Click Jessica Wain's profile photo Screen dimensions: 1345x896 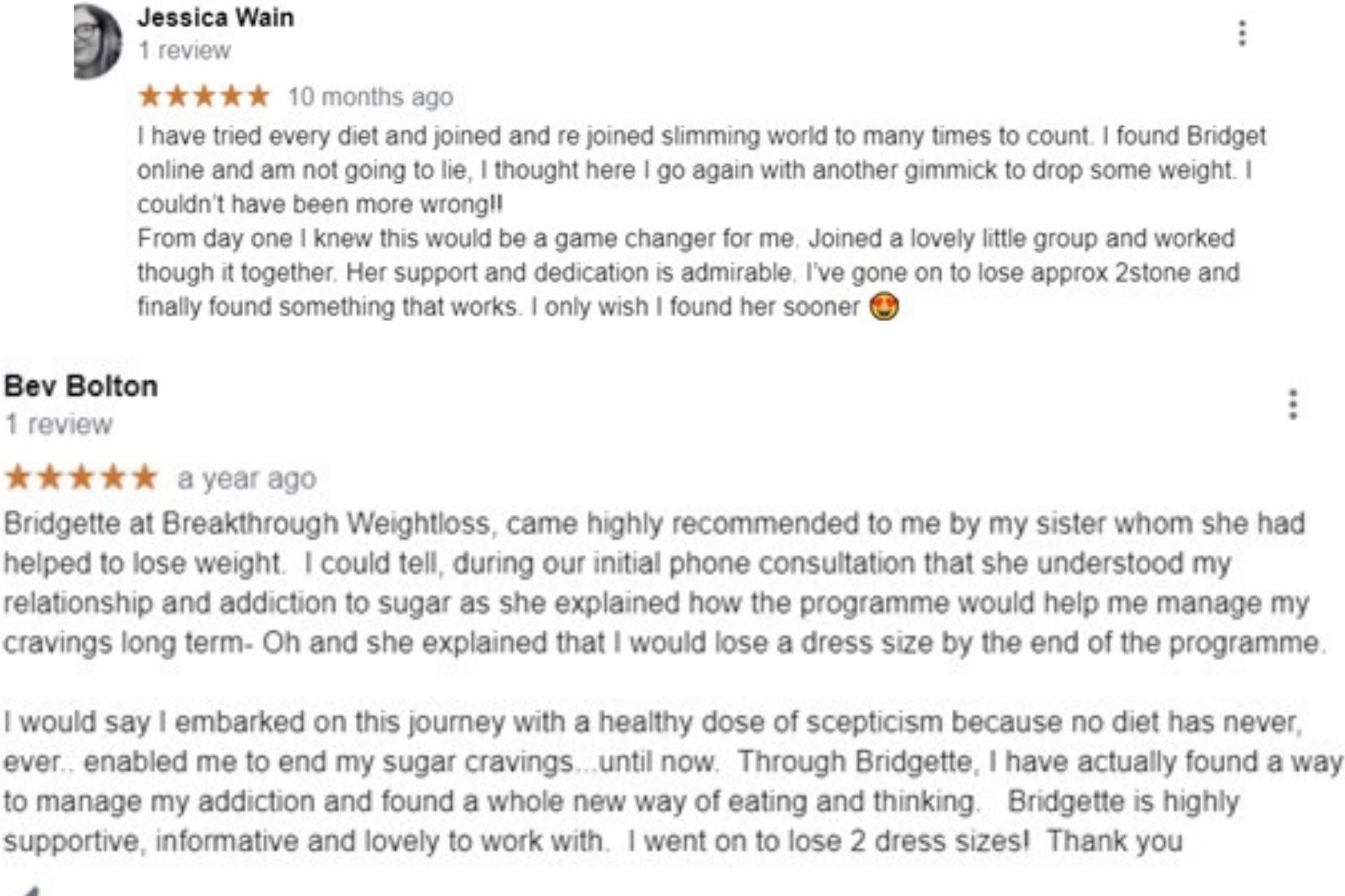[x=98, y=41]
